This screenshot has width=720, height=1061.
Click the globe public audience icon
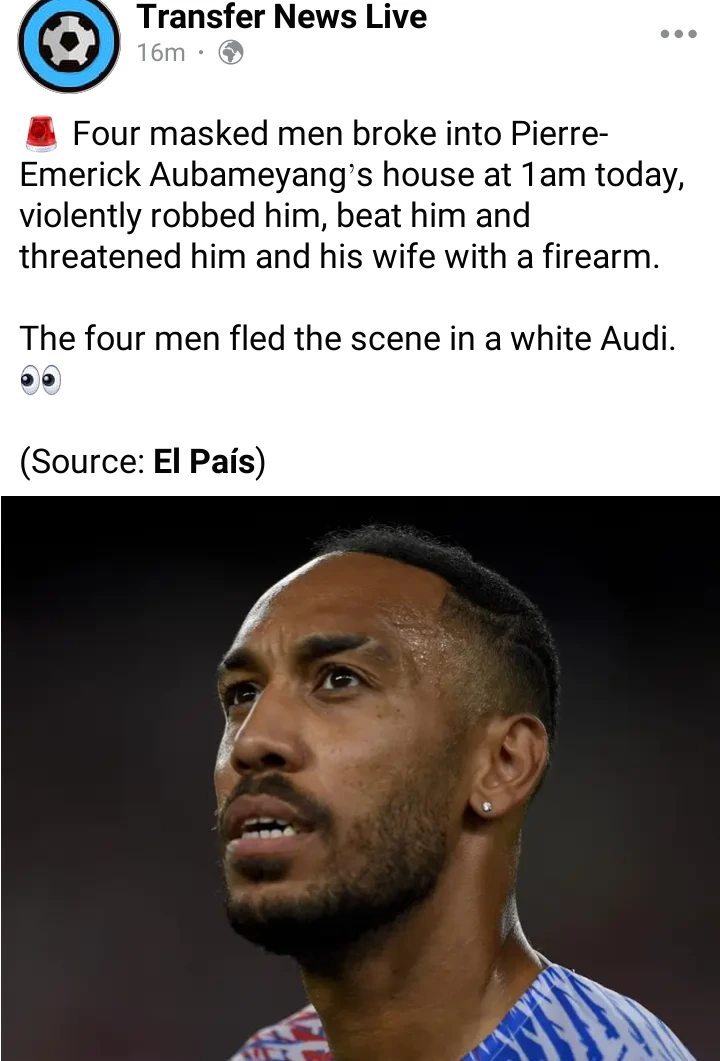(231, 52)
